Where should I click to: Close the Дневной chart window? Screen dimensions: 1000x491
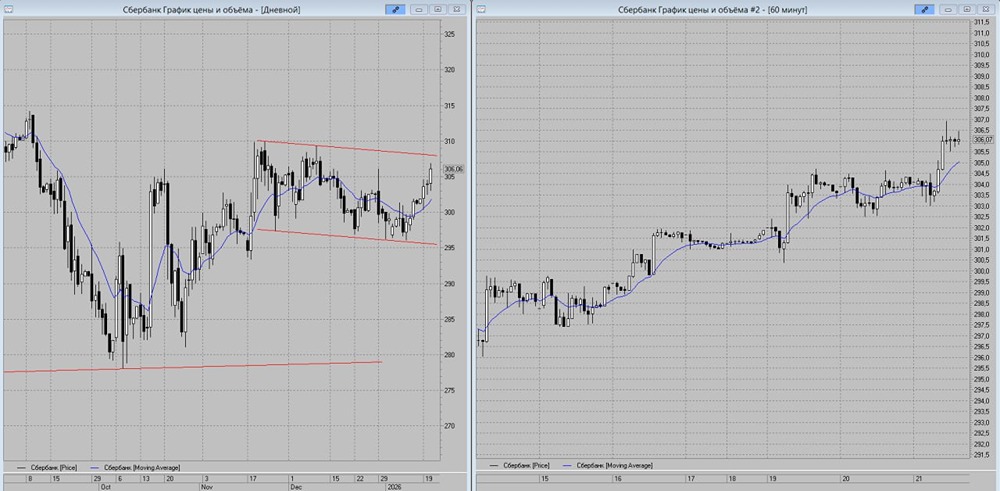456,10
